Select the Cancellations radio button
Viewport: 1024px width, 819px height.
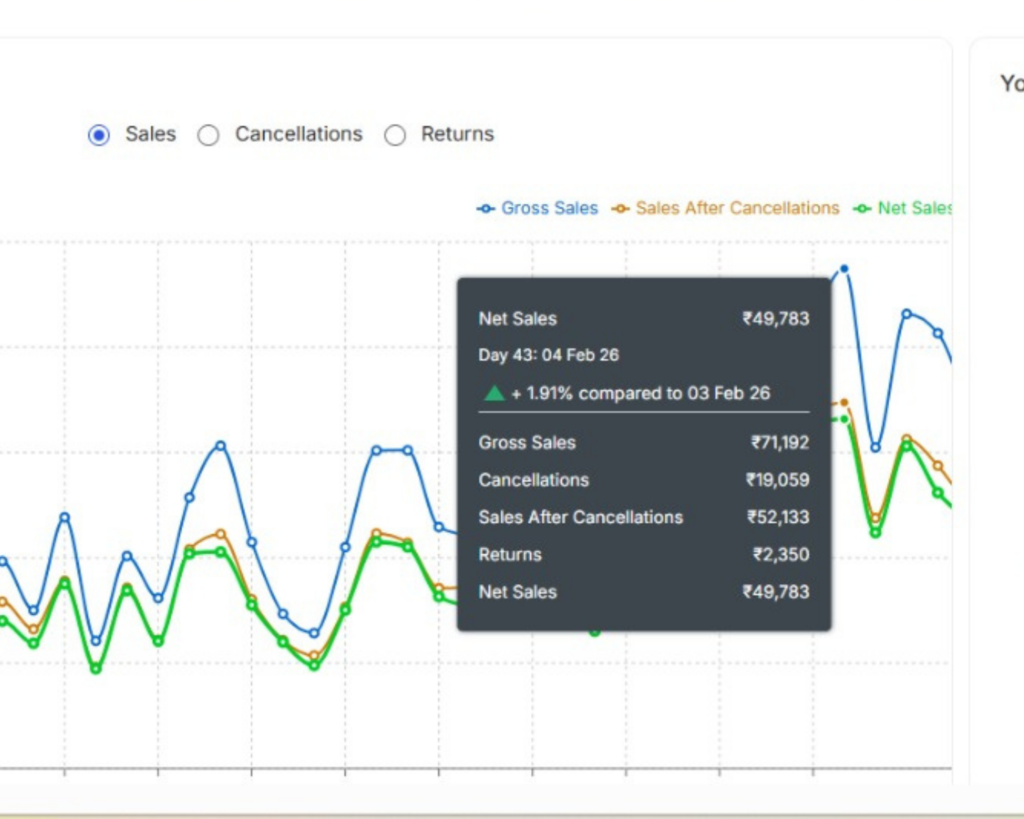tap(208, 135)
